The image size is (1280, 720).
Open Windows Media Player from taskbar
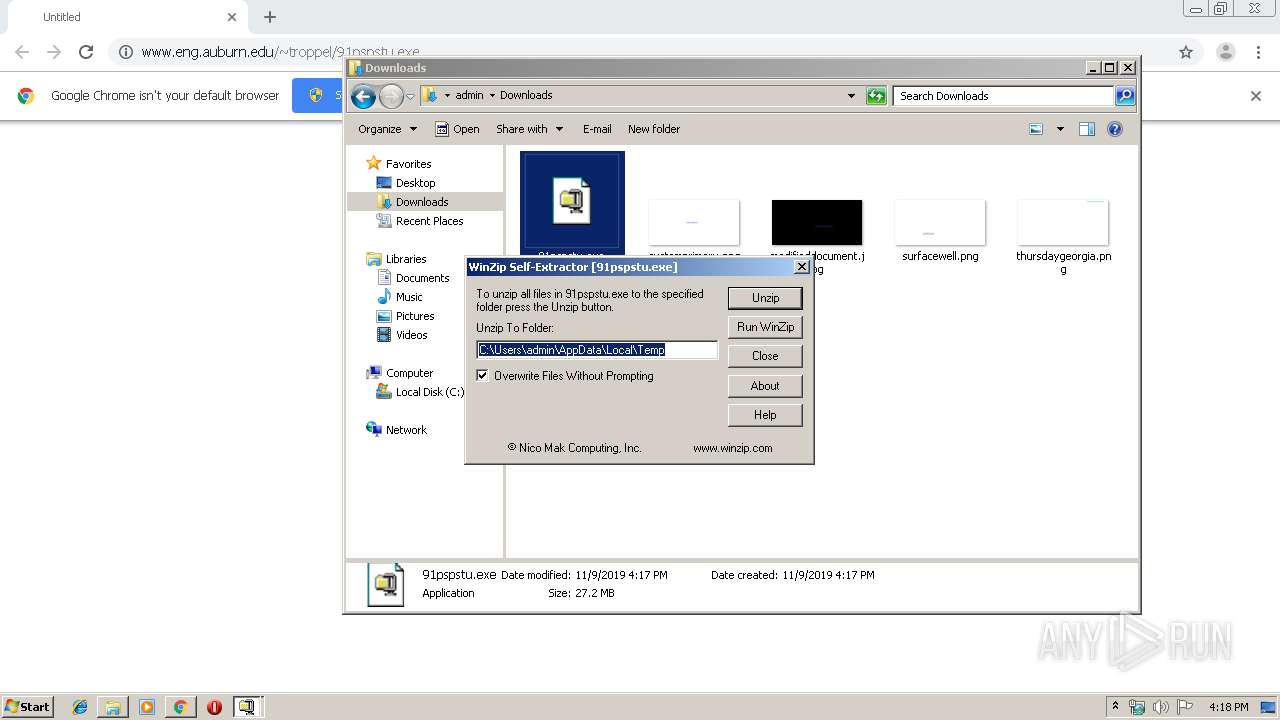click(x=147, y=707)
